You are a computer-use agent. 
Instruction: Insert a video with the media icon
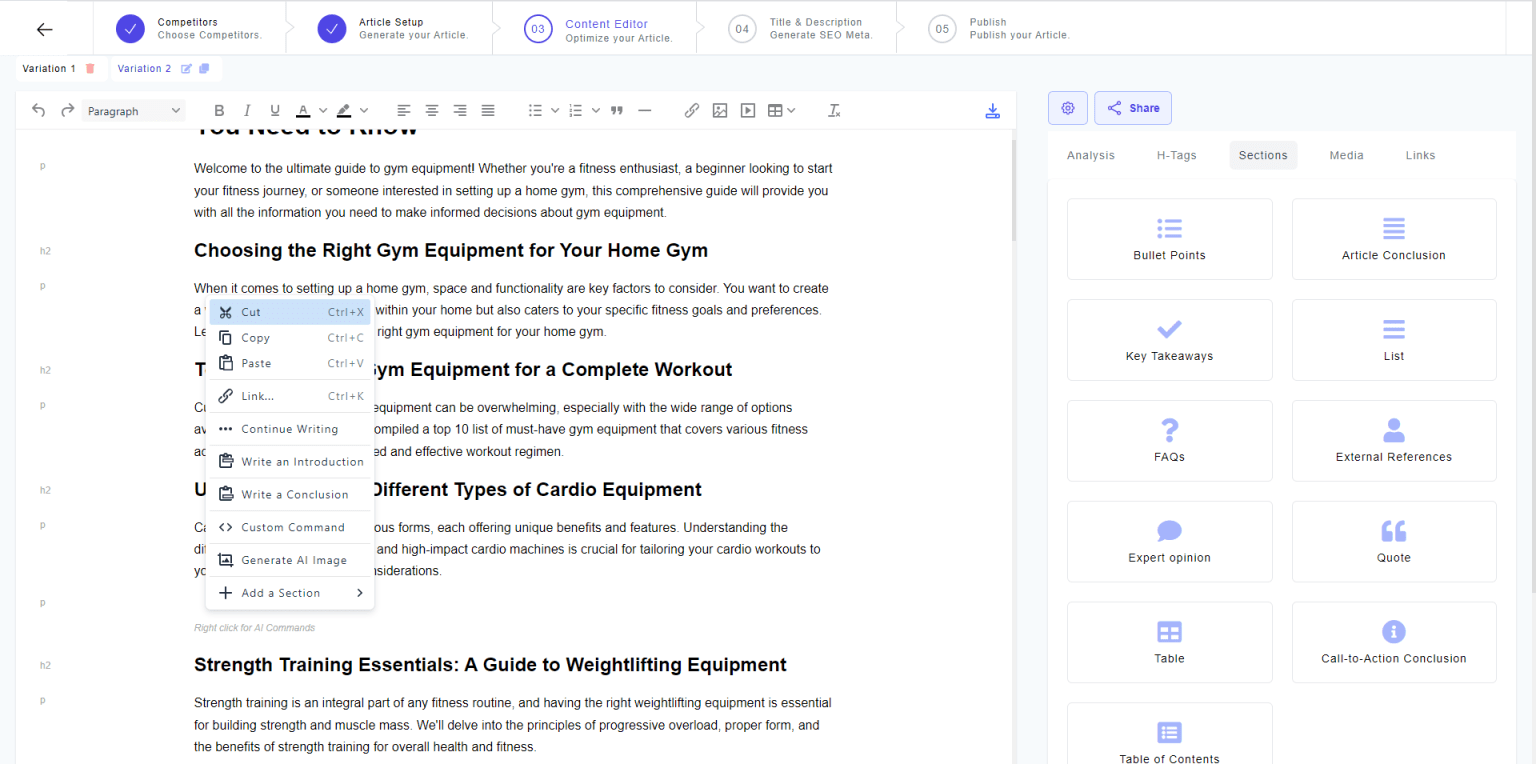click(748, 111)
